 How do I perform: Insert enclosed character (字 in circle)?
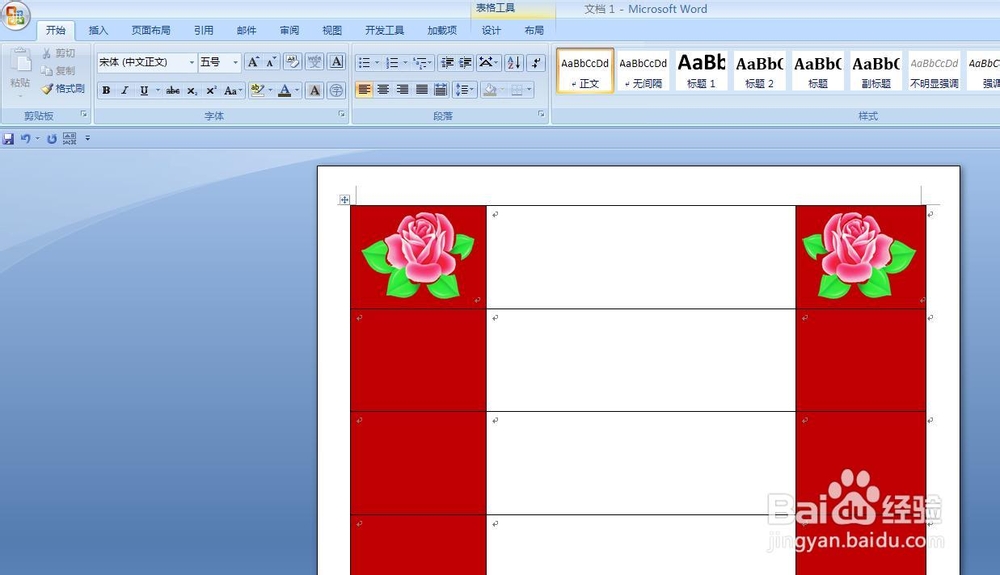click(336, 91)
